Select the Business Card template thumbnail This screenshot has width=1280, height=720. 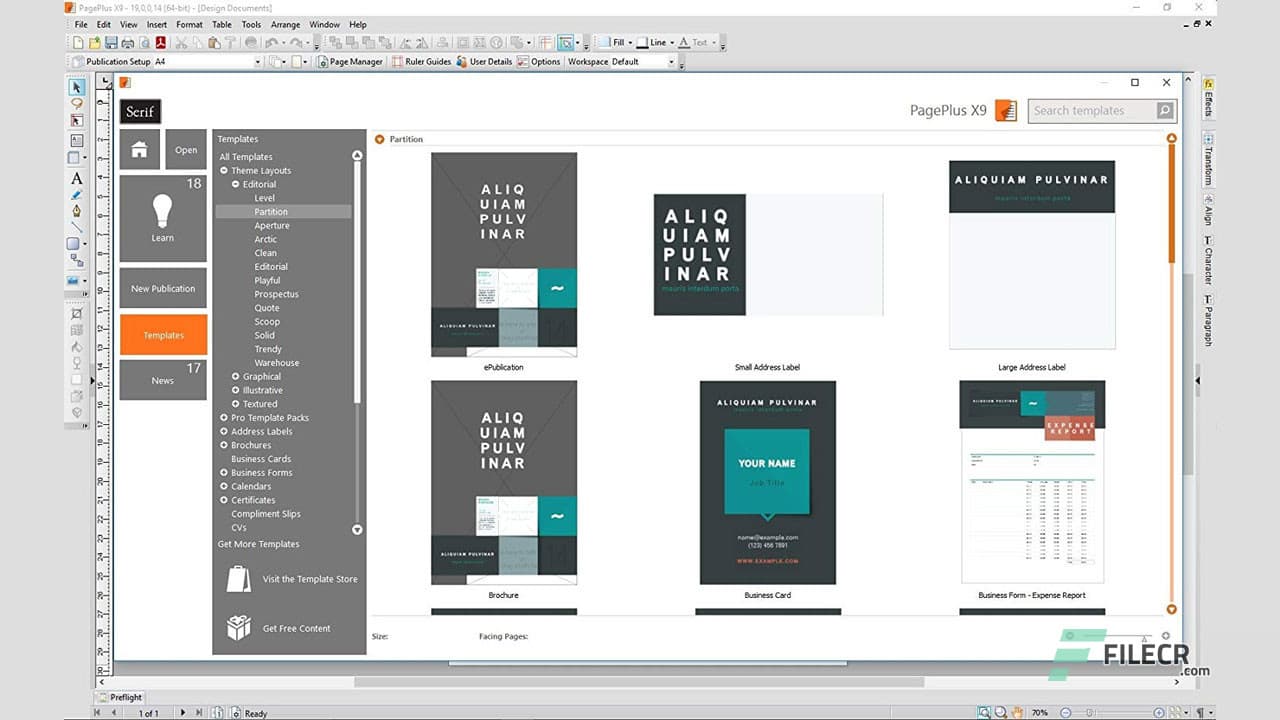[x=767, y=482]
